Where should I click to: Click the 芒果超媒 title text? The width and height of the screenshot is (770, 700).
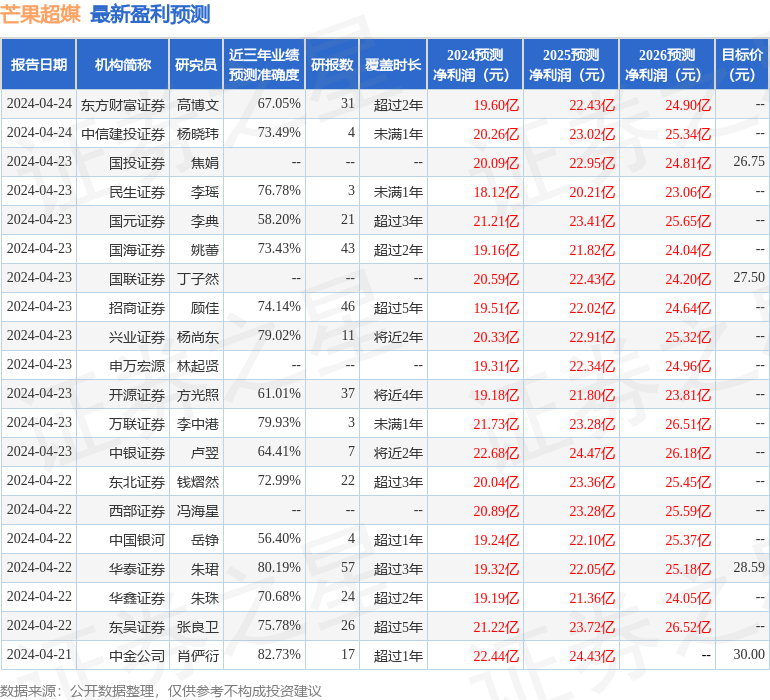40,14
